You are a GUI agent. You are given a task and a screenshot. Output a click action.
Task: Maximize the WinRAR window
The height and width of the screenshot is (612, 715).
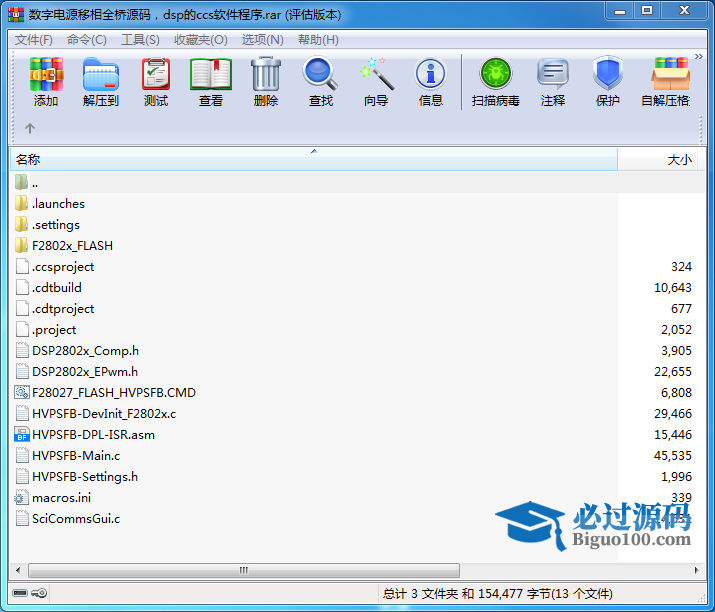(x=647, y=11)
